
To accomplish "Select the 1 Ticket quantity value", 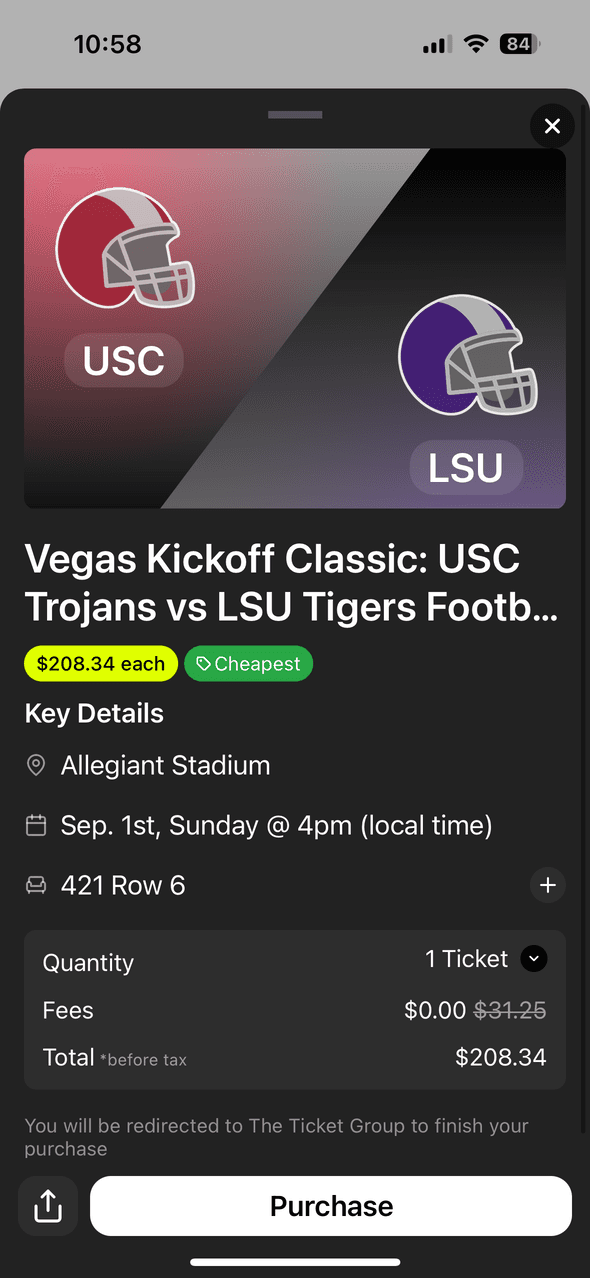I will (x=467, y=959).
